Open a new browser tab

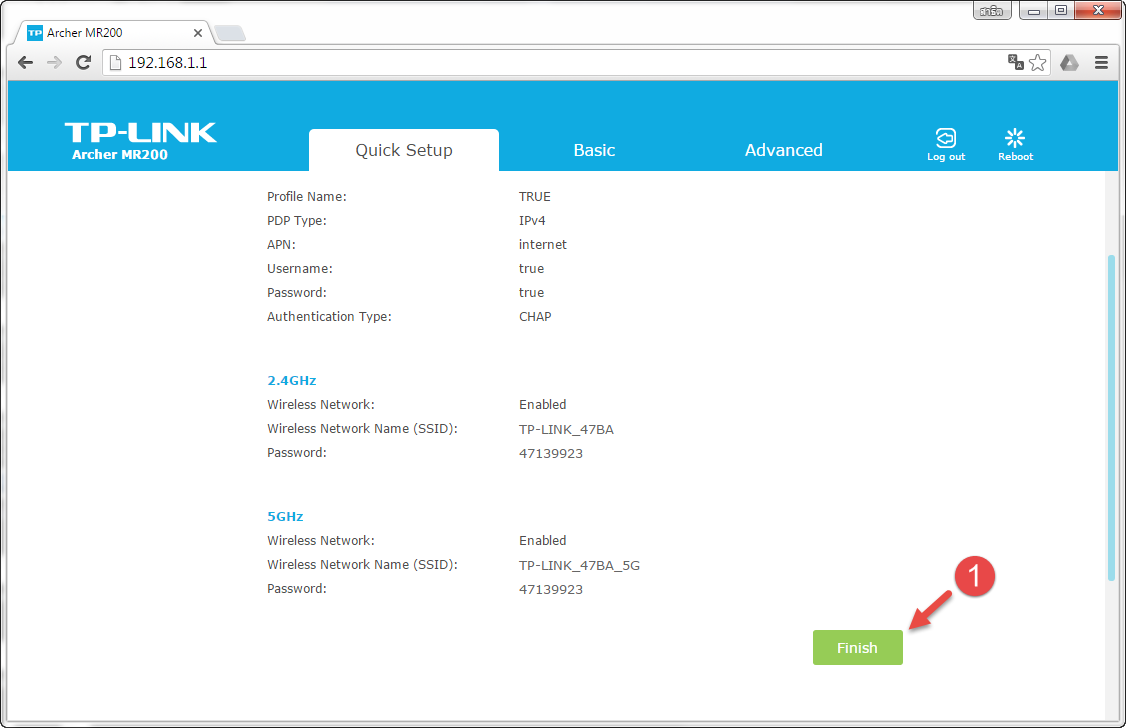click(x=230, y=33)
